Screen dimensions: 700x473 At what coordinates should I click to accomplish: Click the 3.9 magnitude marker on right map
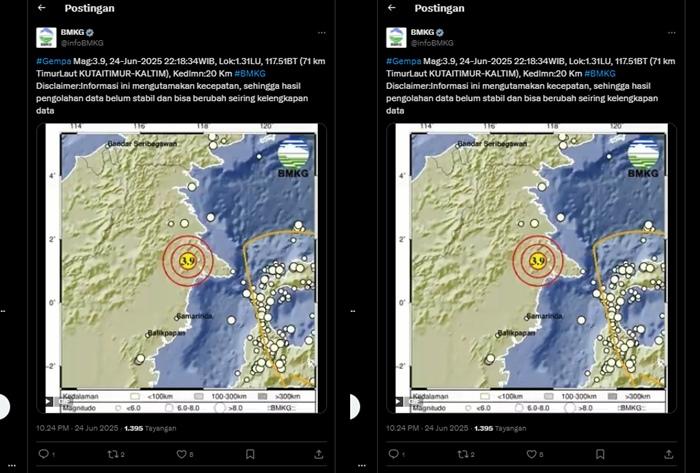(x=538, y=260)
